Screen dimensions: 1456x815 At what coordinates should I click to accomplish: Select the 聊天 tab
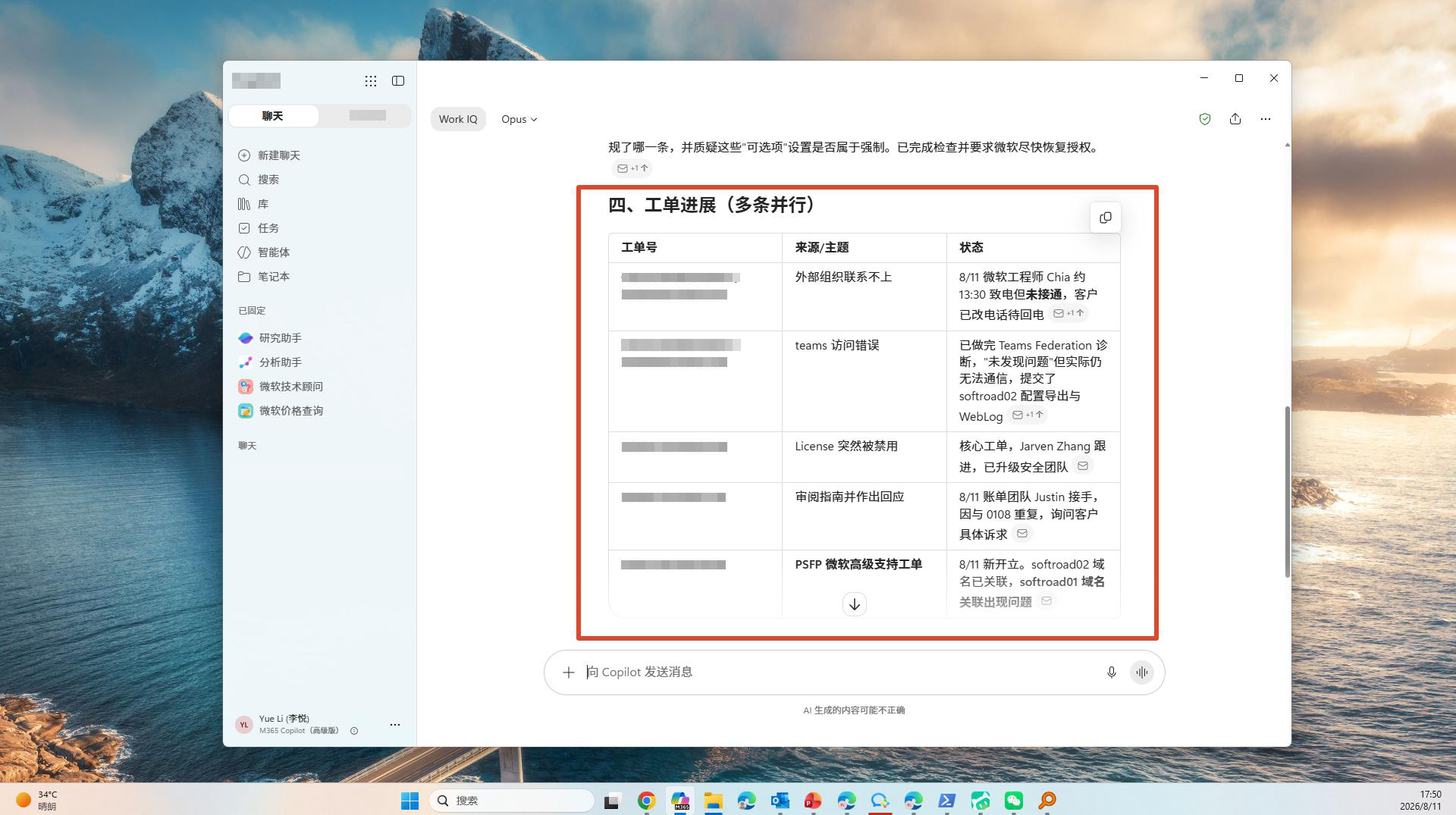coord(273,116)
